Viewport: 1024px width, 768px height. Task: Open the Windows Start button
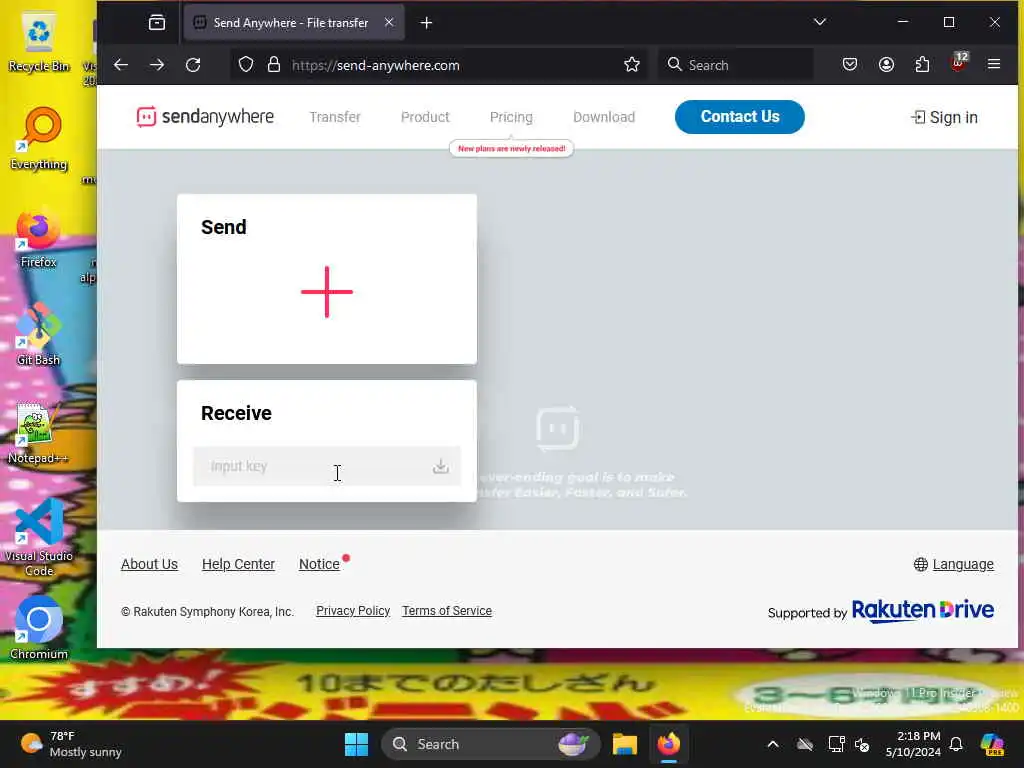click(357, 744)
